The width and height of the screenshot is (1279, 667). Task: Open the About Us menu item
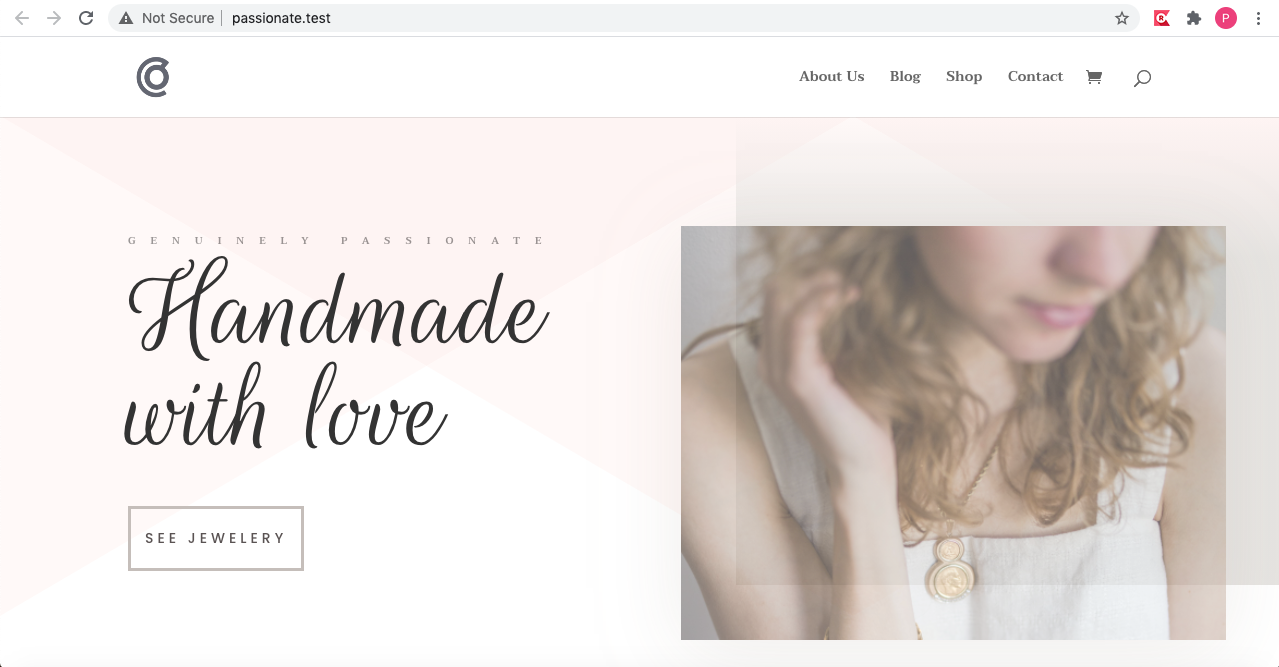pos(831,76)
